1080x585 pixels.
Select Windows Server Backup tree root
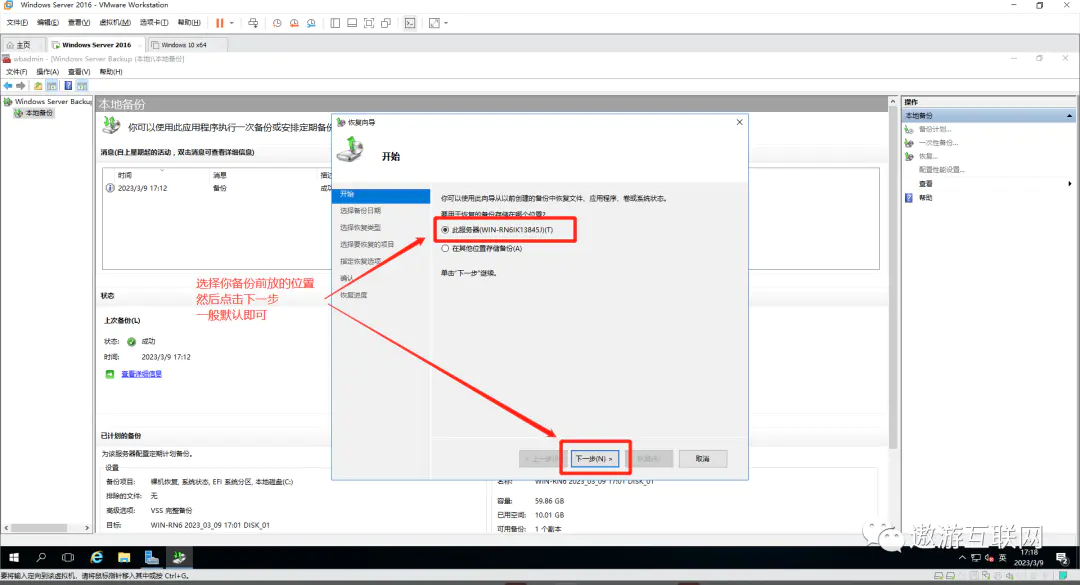click(48, 101)
